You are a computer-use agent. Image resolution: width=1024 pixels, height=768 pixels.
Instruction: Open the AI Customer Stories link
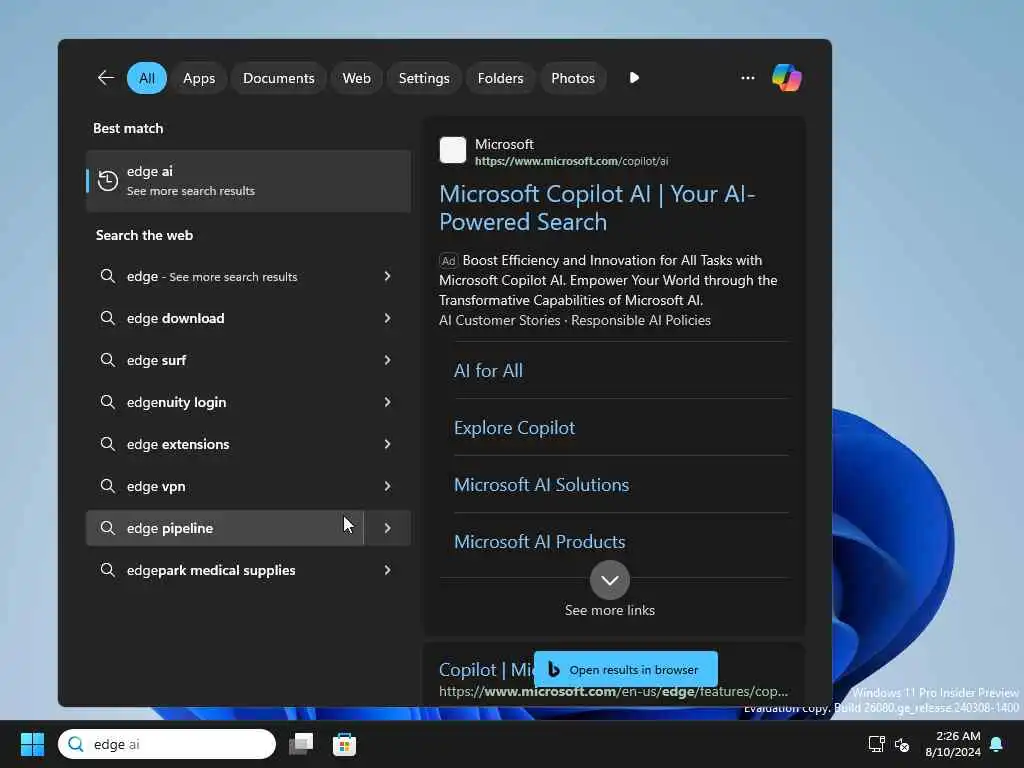point(500,320)
